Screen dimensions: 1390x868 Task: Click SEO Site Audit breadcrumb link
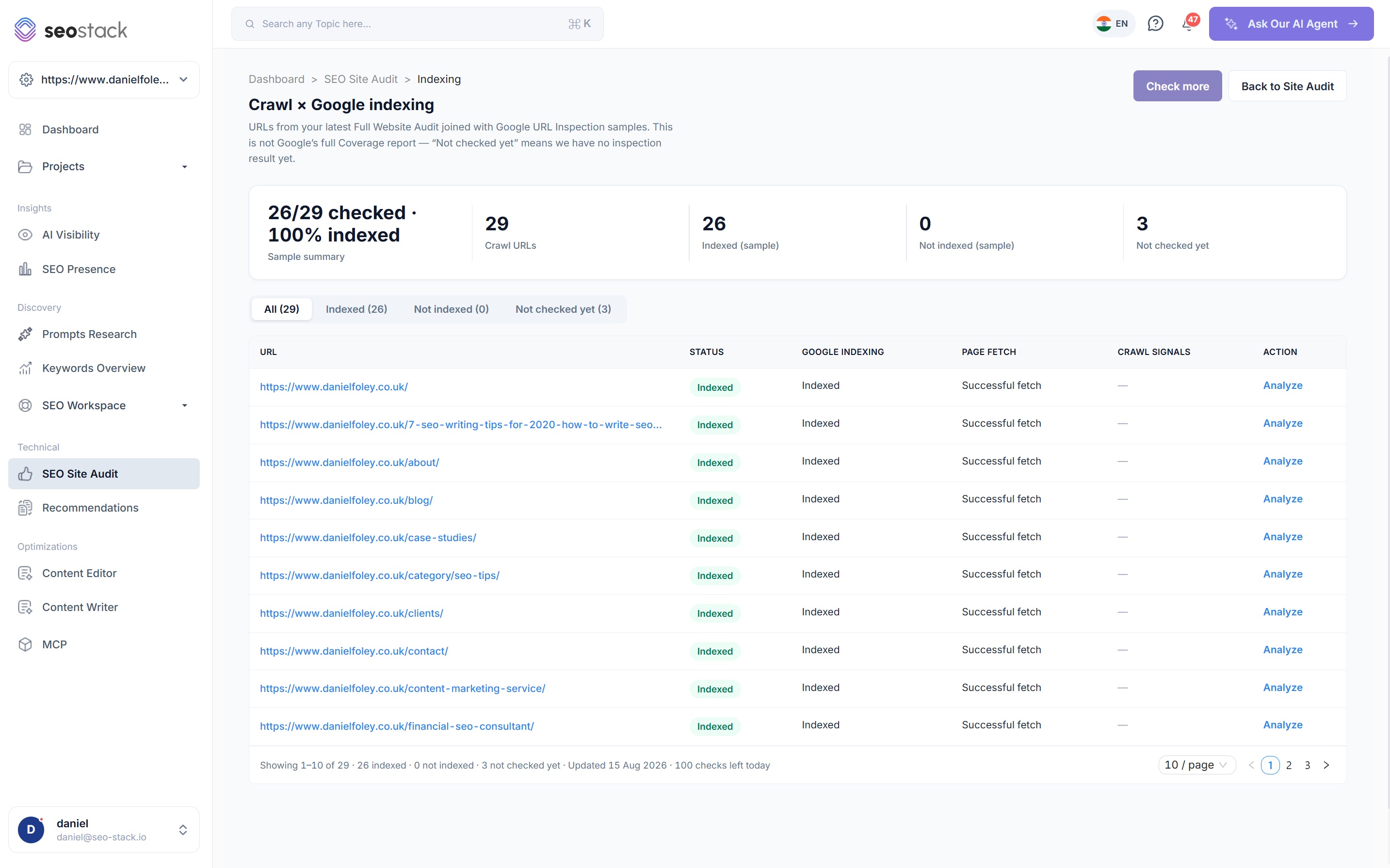pyautogui.click(x=360, y=79)
